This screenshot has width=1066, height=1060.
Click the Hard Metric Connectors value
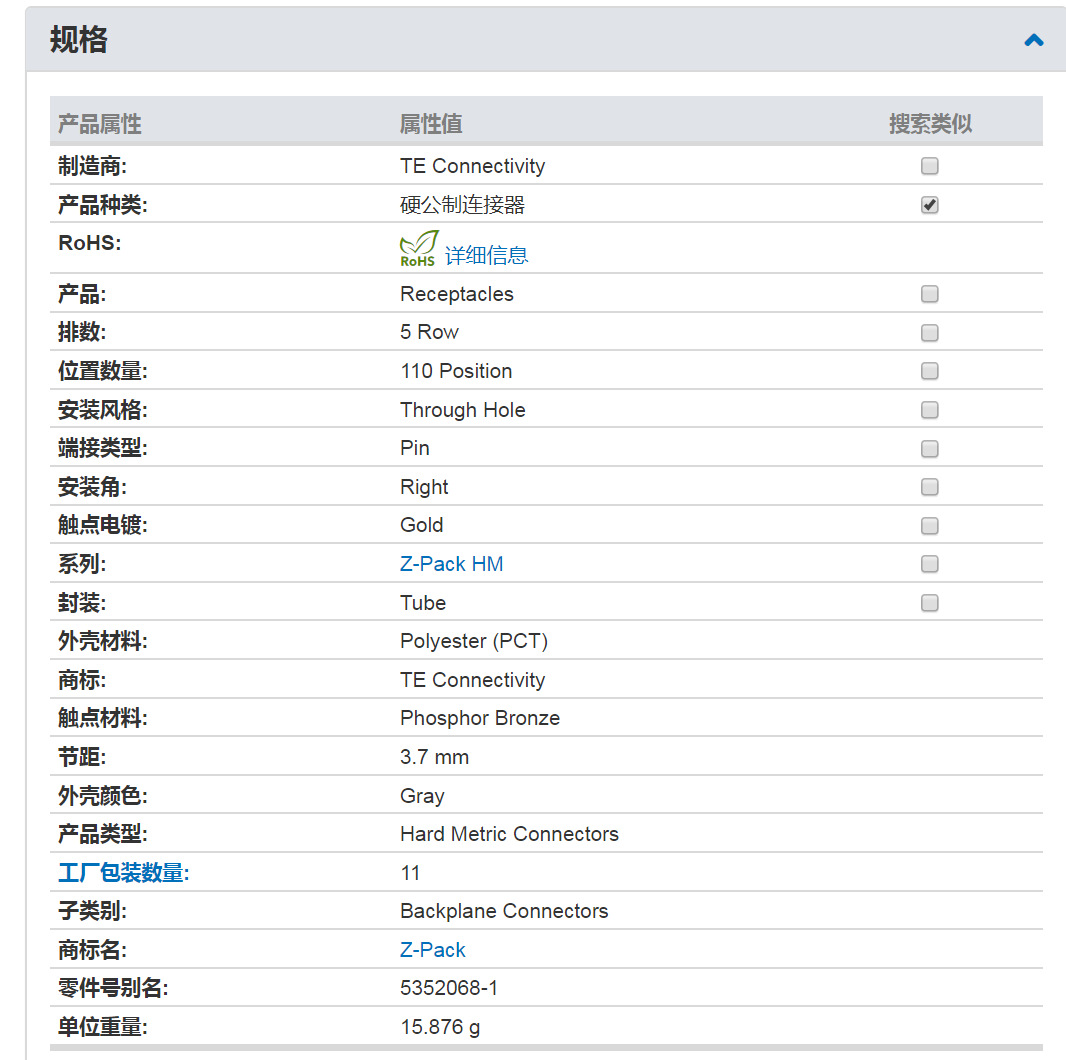point(509,834)
